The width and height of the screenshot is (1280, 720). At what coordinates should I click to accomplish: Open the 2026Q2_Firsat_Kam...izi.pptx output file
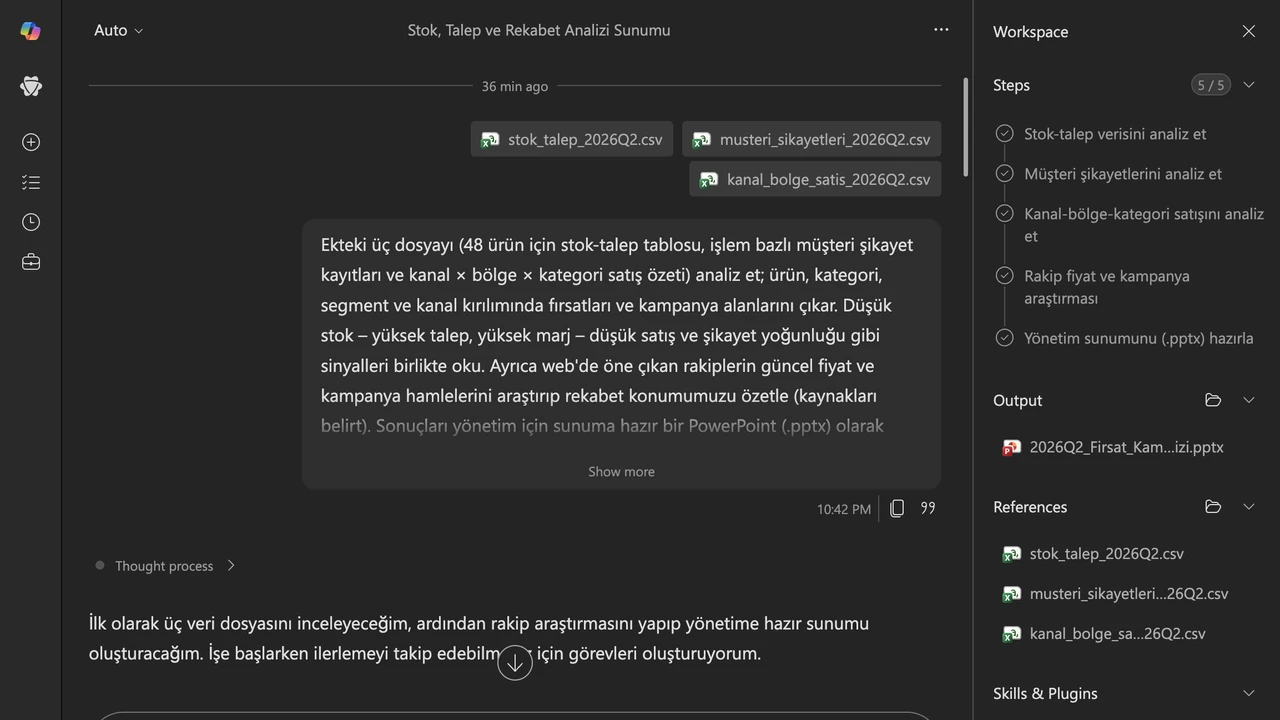pos(1126,447)
